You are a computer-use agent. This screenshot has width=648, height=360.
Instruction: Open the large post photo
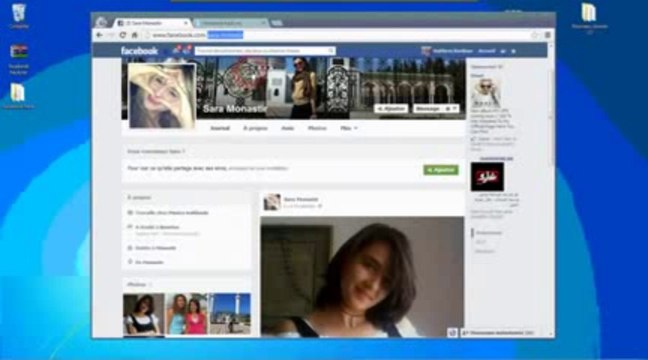point(362,277)
